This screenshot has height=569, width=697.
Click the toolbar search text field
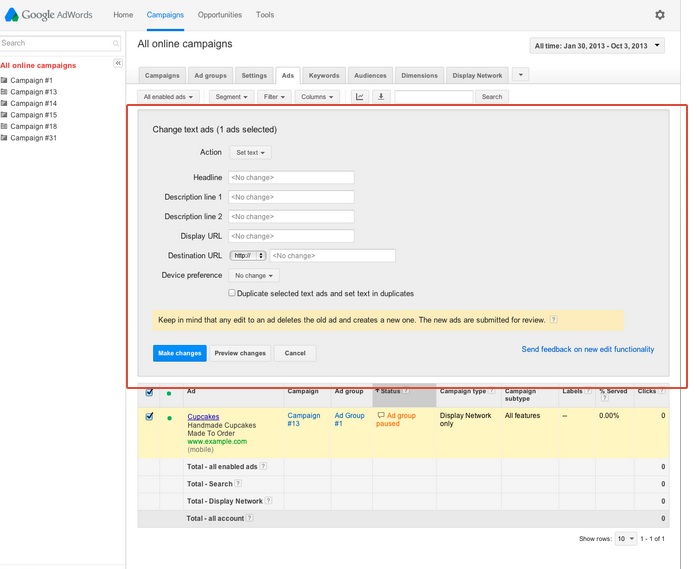(434, 96)
